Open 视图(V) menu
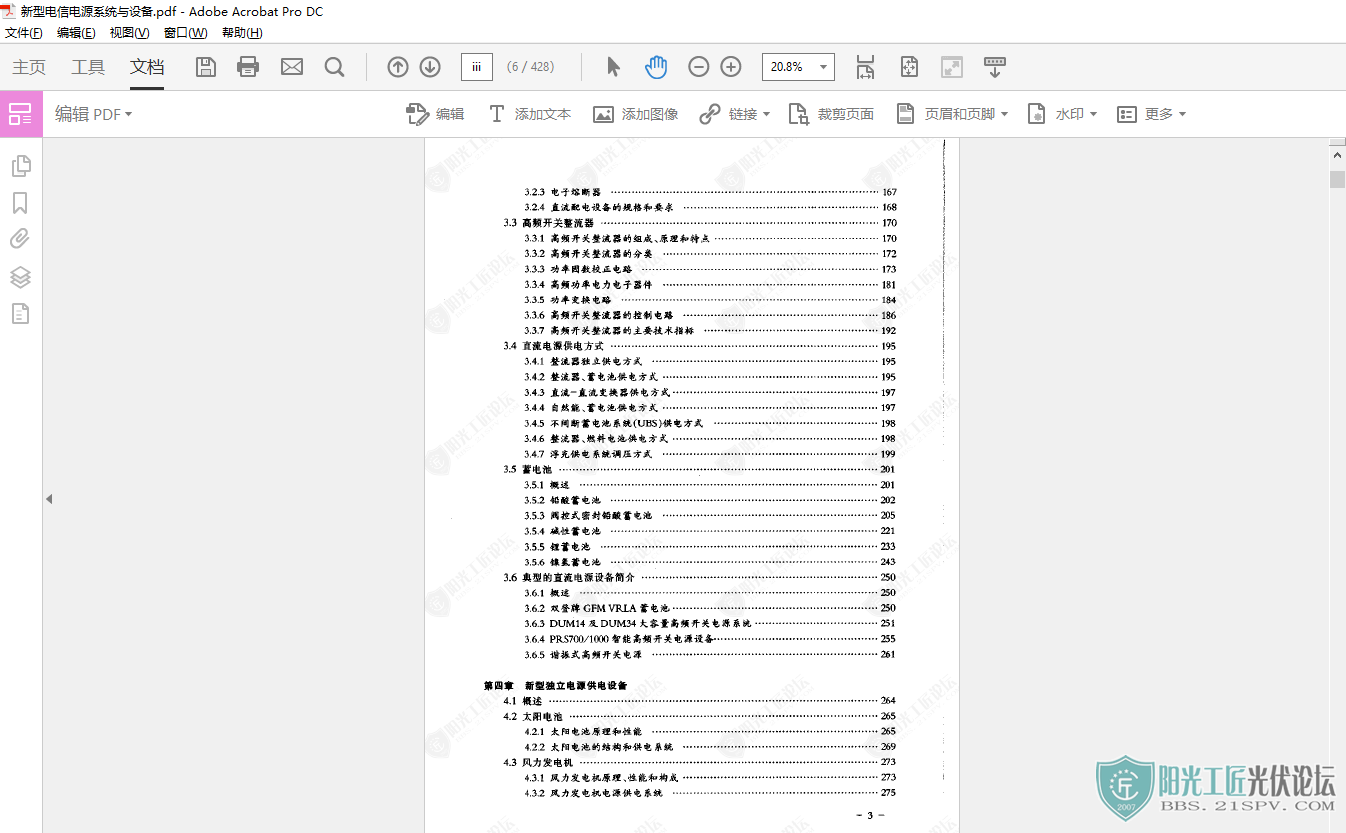Viewport: 1346px width, 833px height. [x=129, y=33]
